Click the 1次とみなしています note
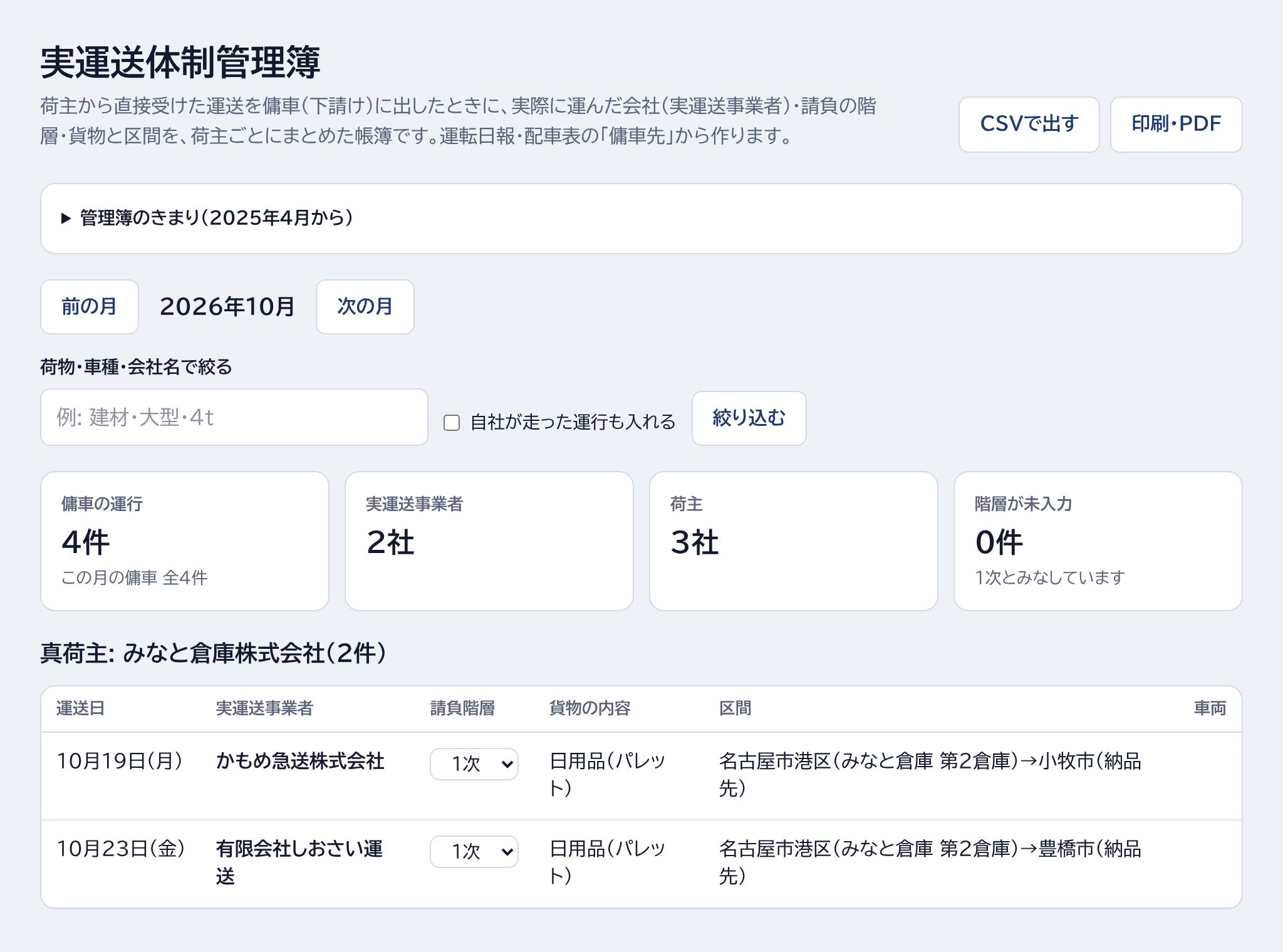Viewport: 1283px width, 952px height. tap(1050, 577)
